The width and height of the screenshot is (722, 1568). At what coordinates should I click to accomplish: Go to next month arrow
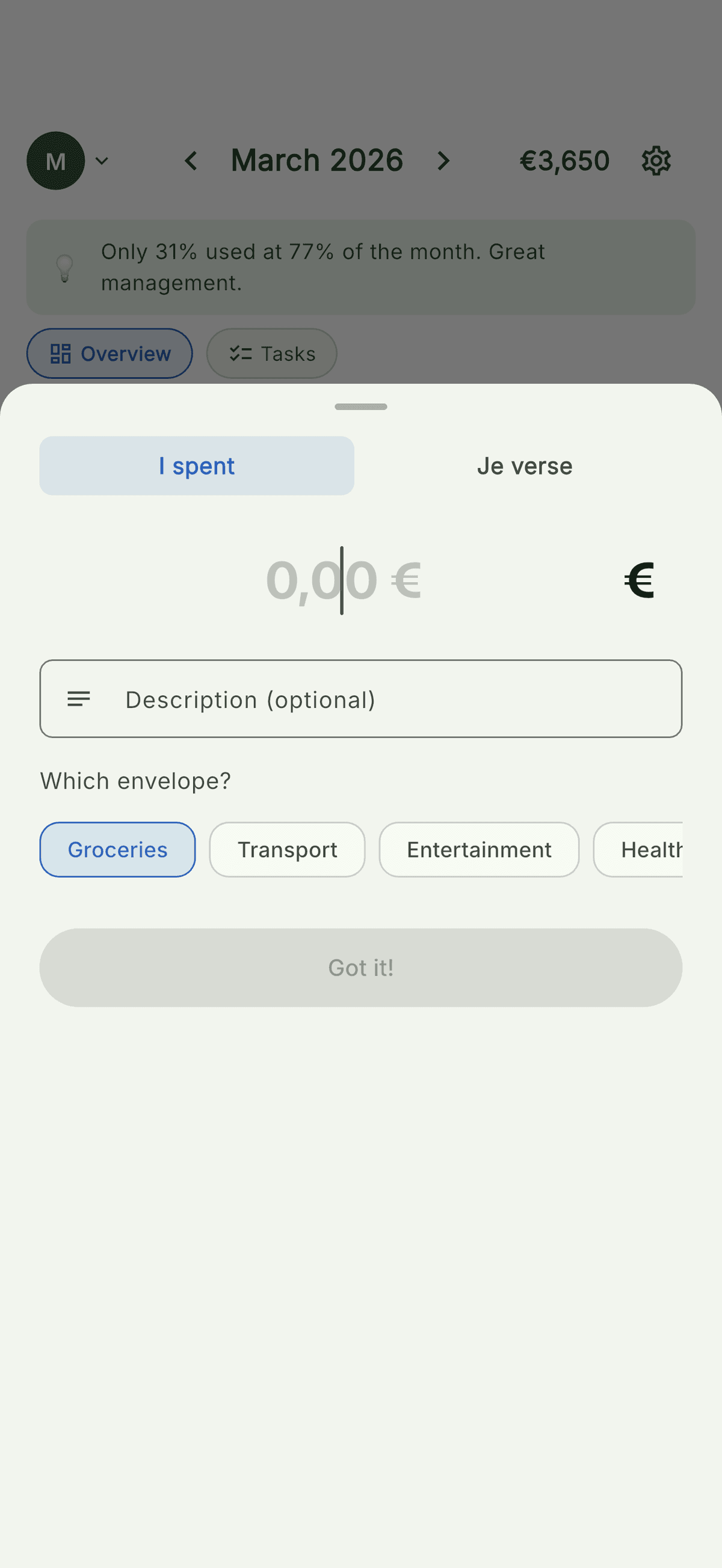click(x=443, y=161)
